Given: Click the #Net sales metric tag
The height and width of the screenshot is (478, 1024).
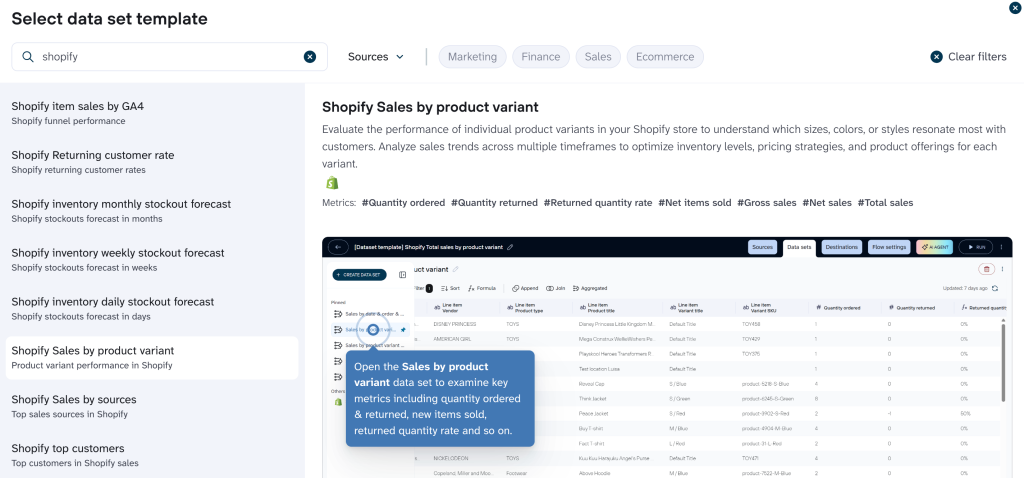Looking at the screenshot, I should [827, 203].
